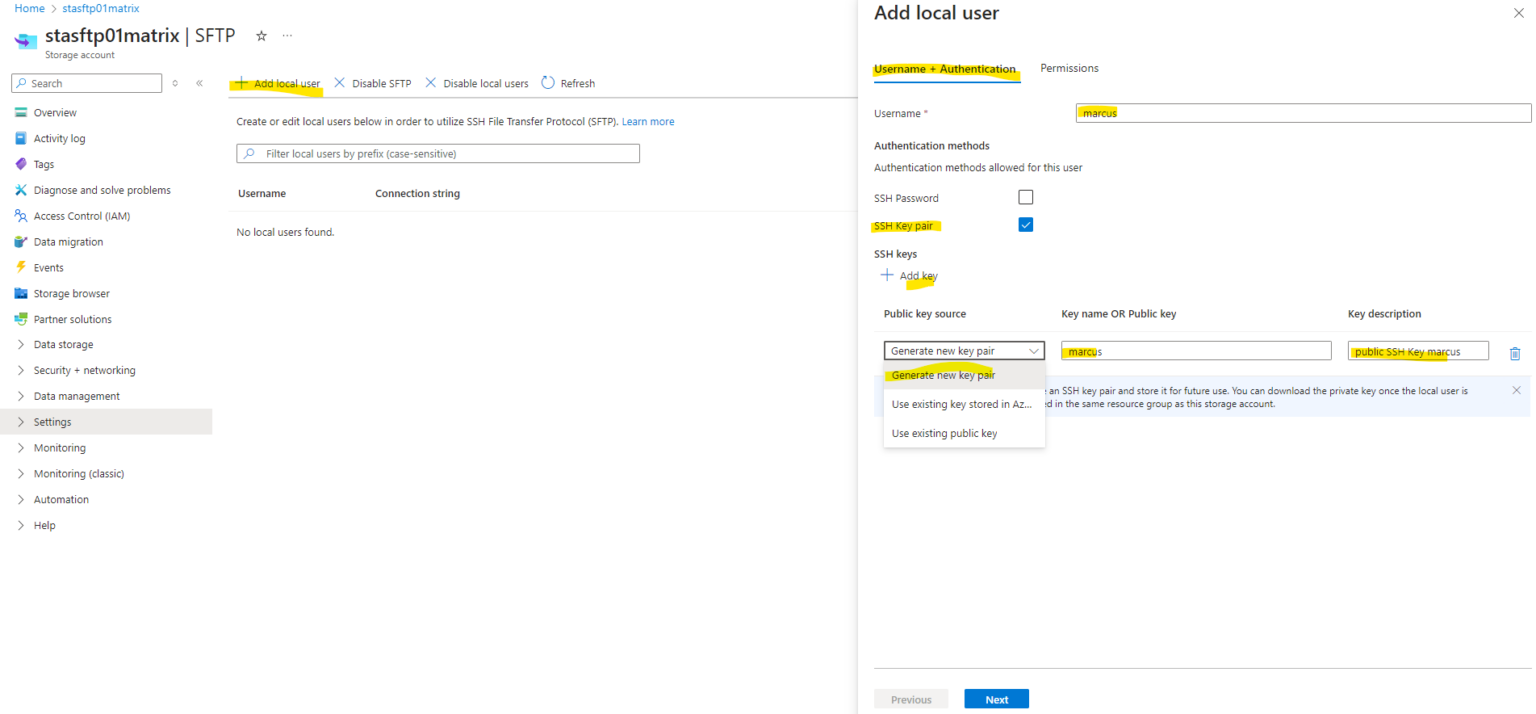Open Access Control (IAM) page
Screen dimensions: 1536x714
pyautogui.click(x=81, y=216)
